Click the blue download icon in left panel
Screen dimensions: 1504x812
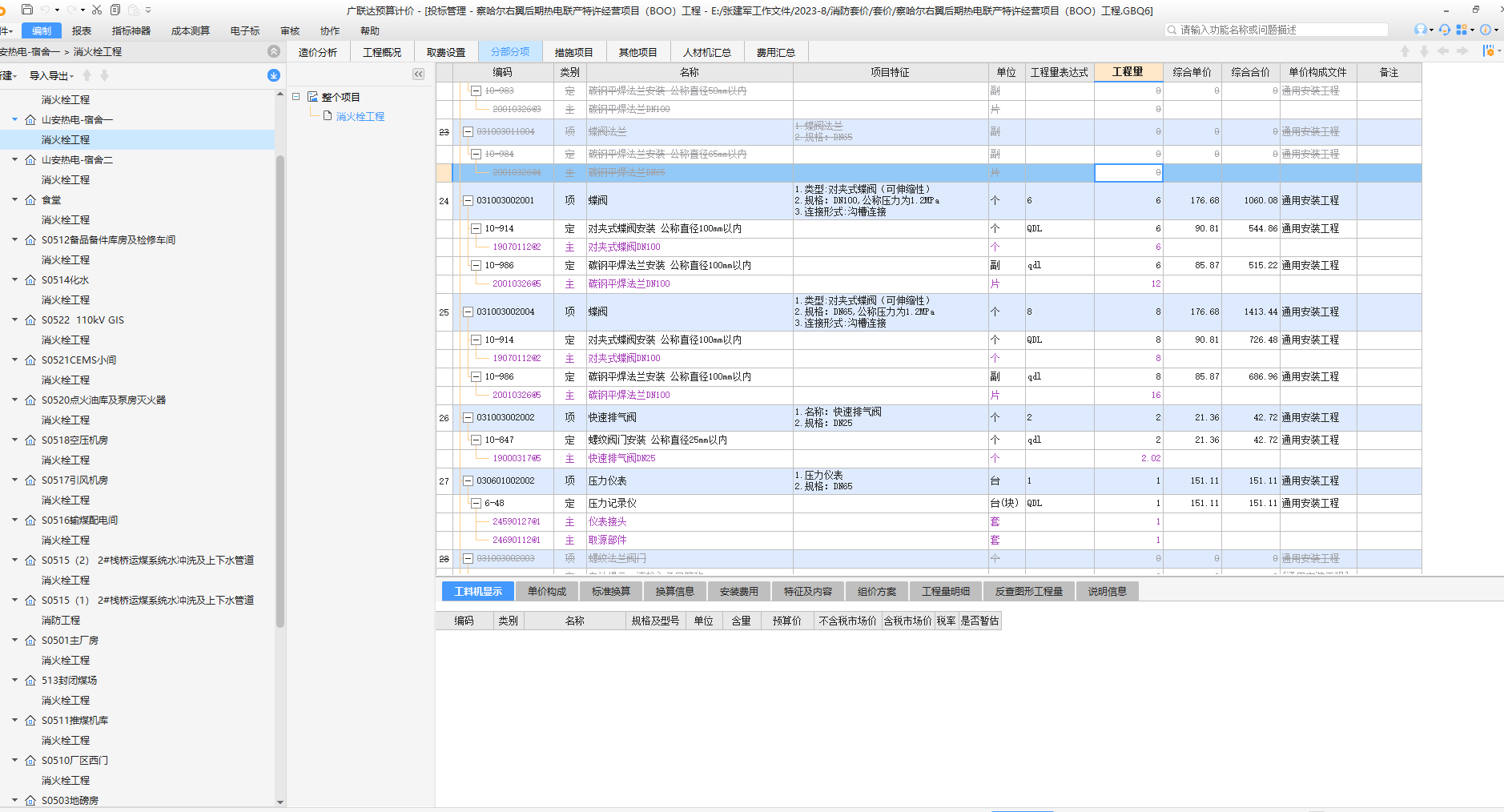coord(274,75)
